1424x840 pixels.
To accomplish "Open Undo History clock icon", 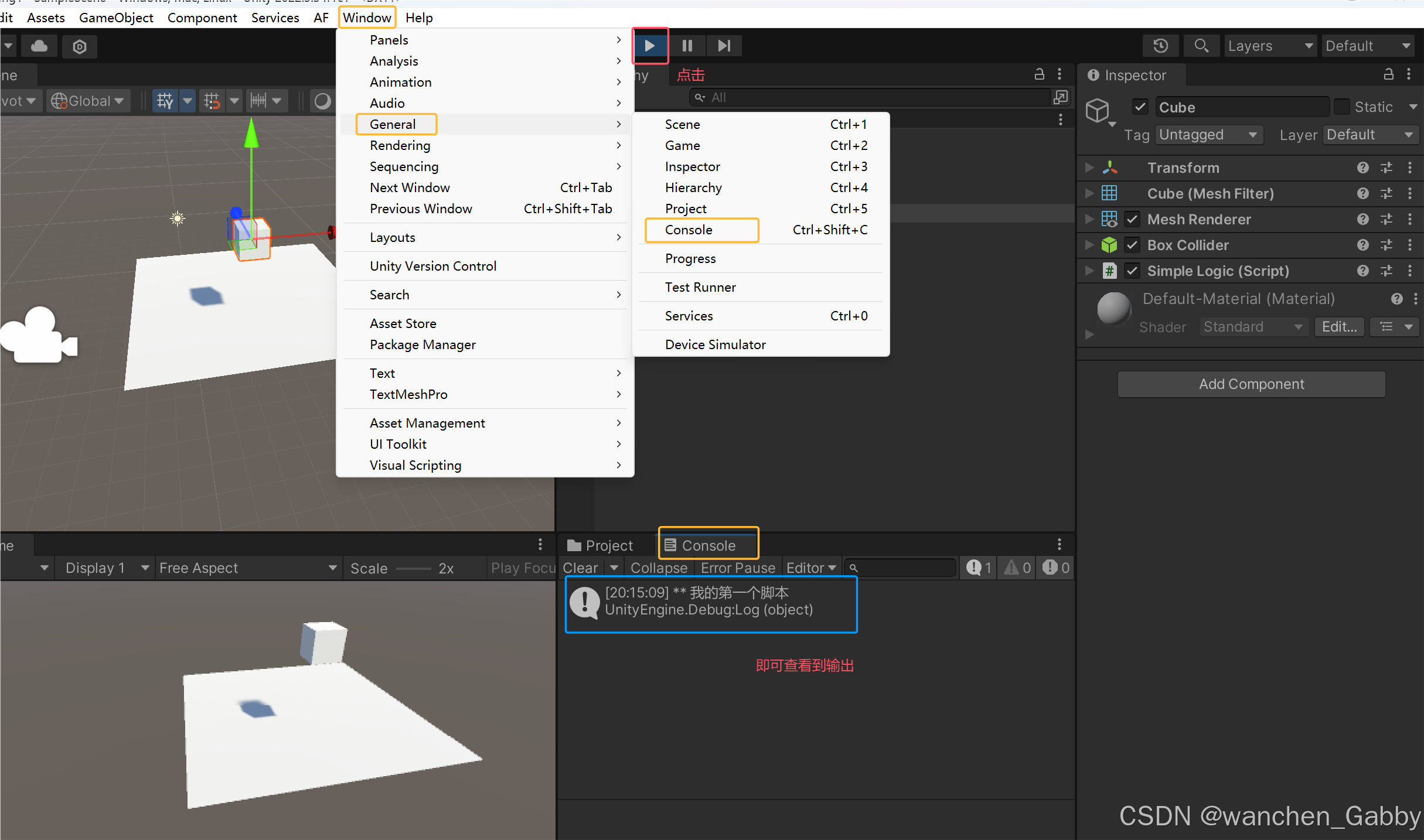I will click(x=1160, y=46).
